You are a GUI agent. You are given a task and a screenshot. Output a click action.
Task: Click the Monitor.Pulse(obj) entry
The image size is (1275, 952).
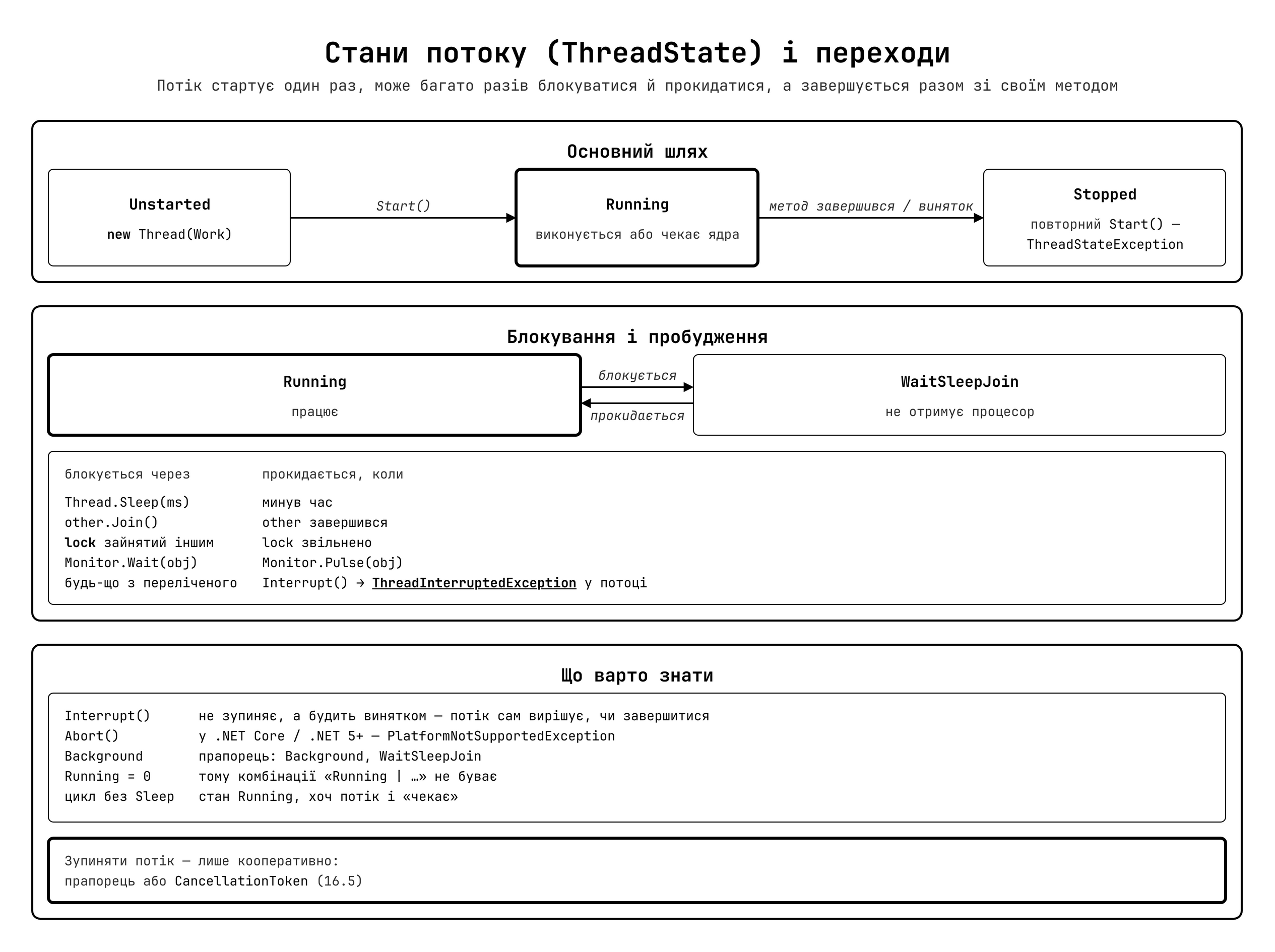tap(332, 563)
